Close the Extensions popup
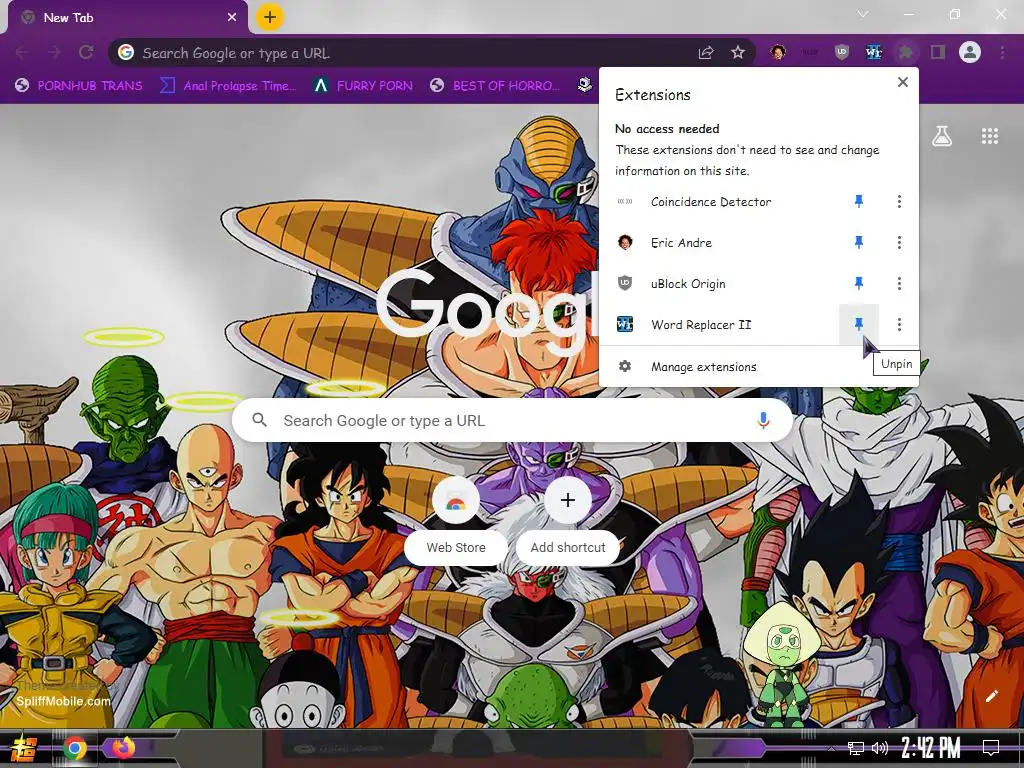 [x=903, y=82]
